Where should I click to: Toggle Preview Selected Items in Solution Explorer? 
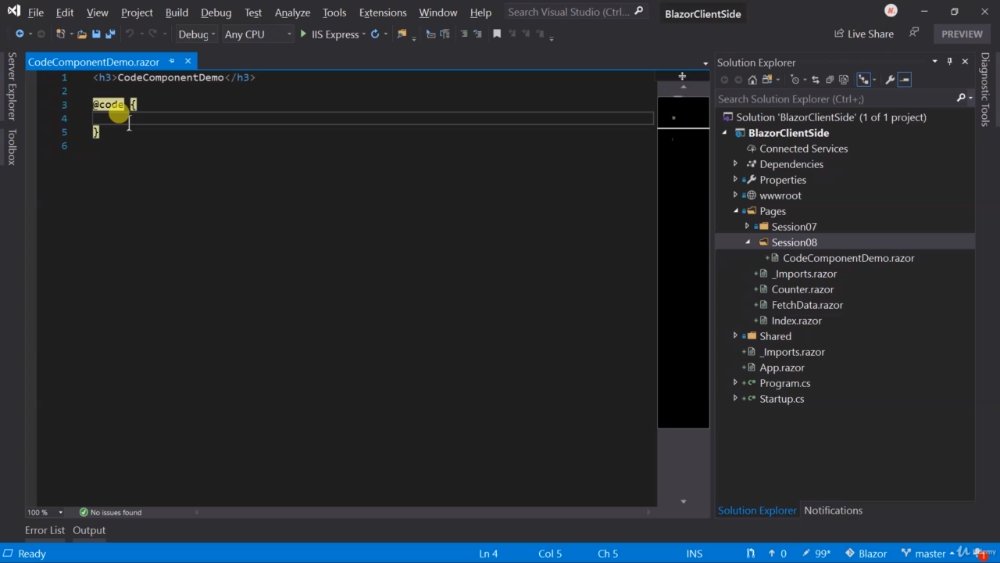[x=904, y=80]
